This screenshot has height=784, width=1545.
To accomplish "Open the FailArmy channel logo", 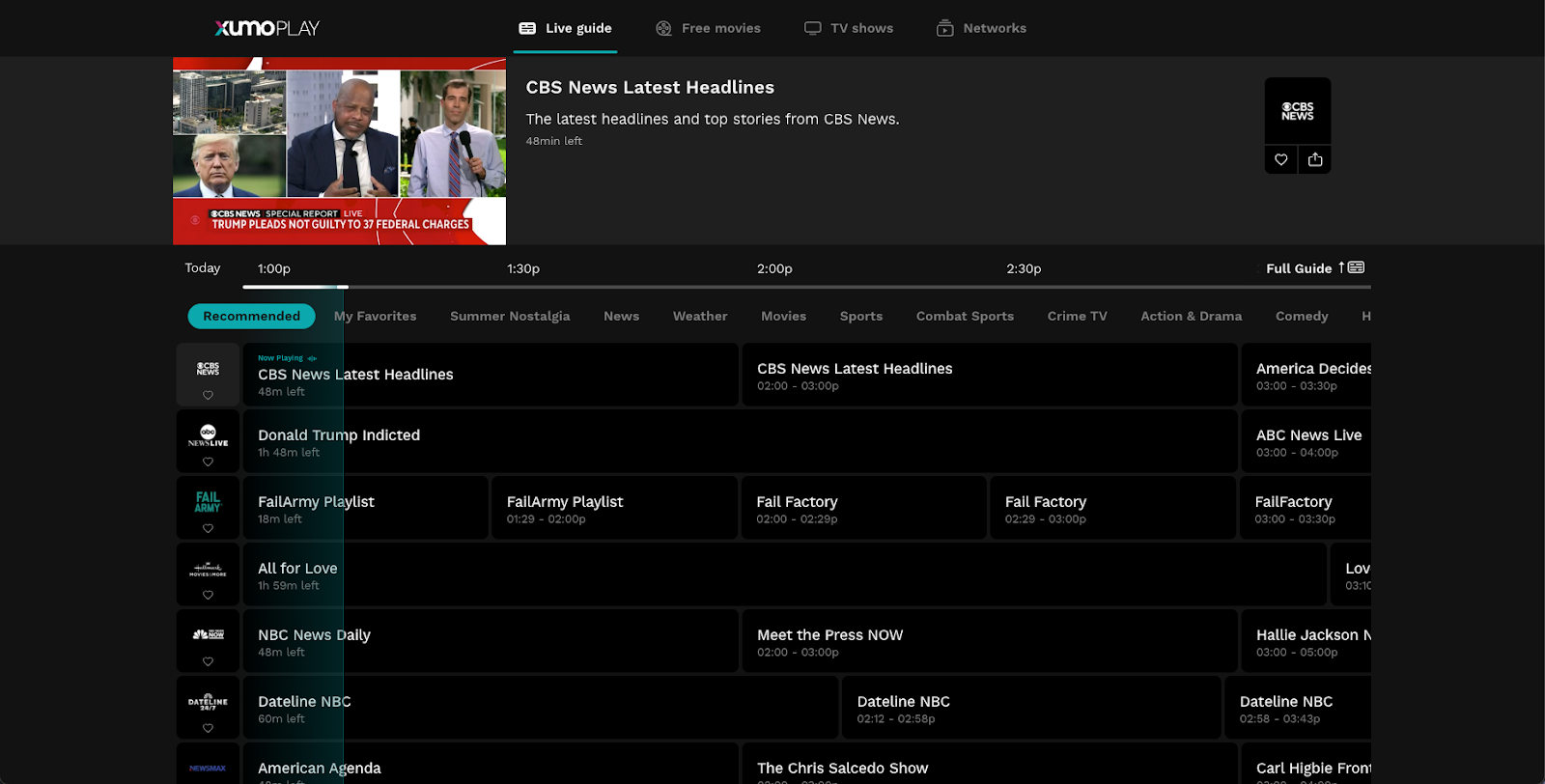I will coord(208,502).
